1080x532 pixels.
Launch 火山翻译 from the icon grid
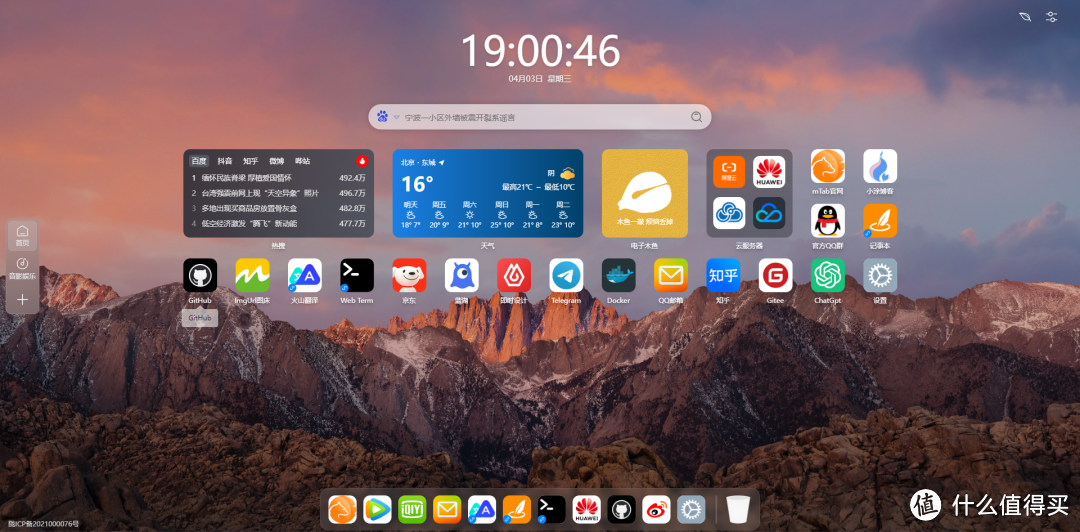coord(304,276)
